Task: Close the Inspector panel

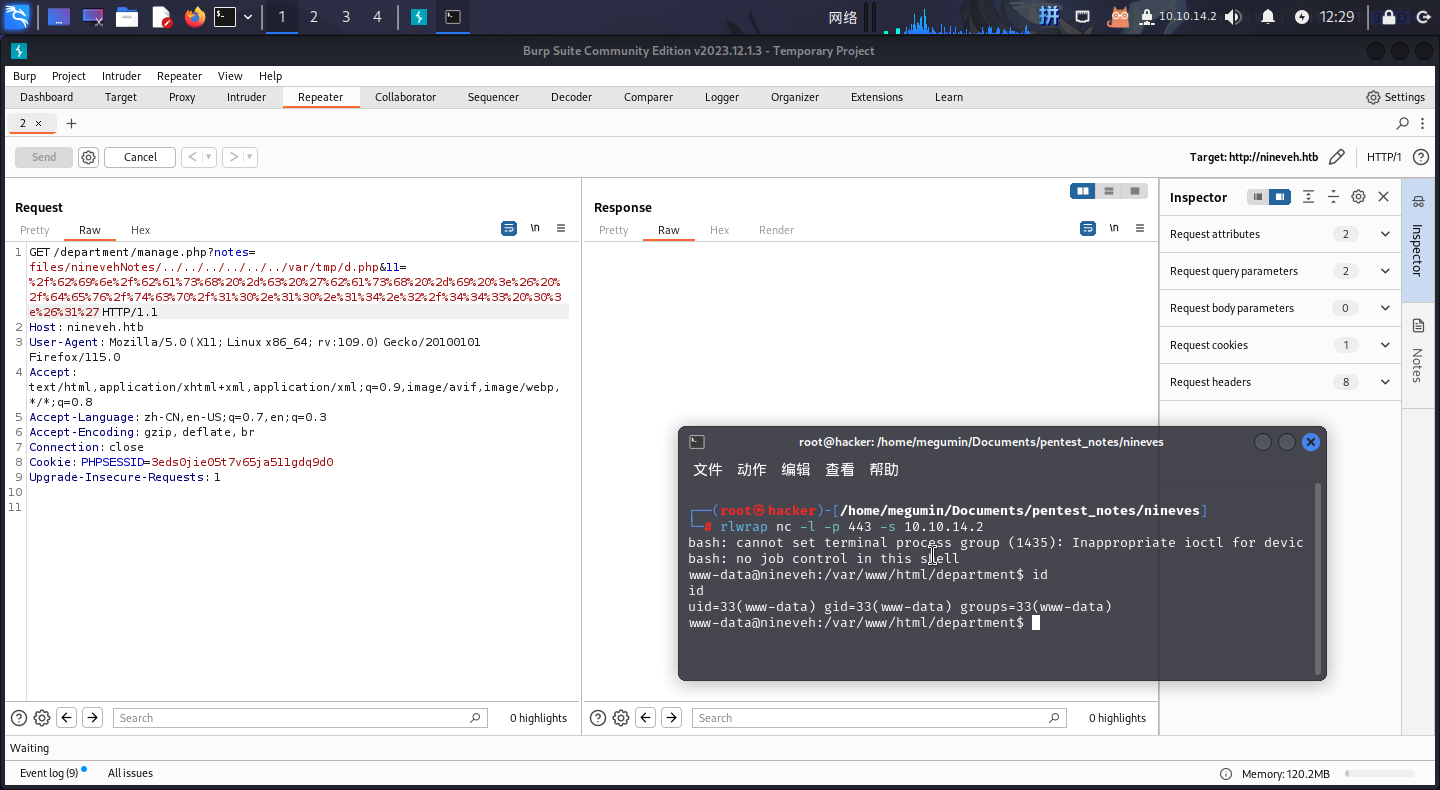Action: (1384, 197)
